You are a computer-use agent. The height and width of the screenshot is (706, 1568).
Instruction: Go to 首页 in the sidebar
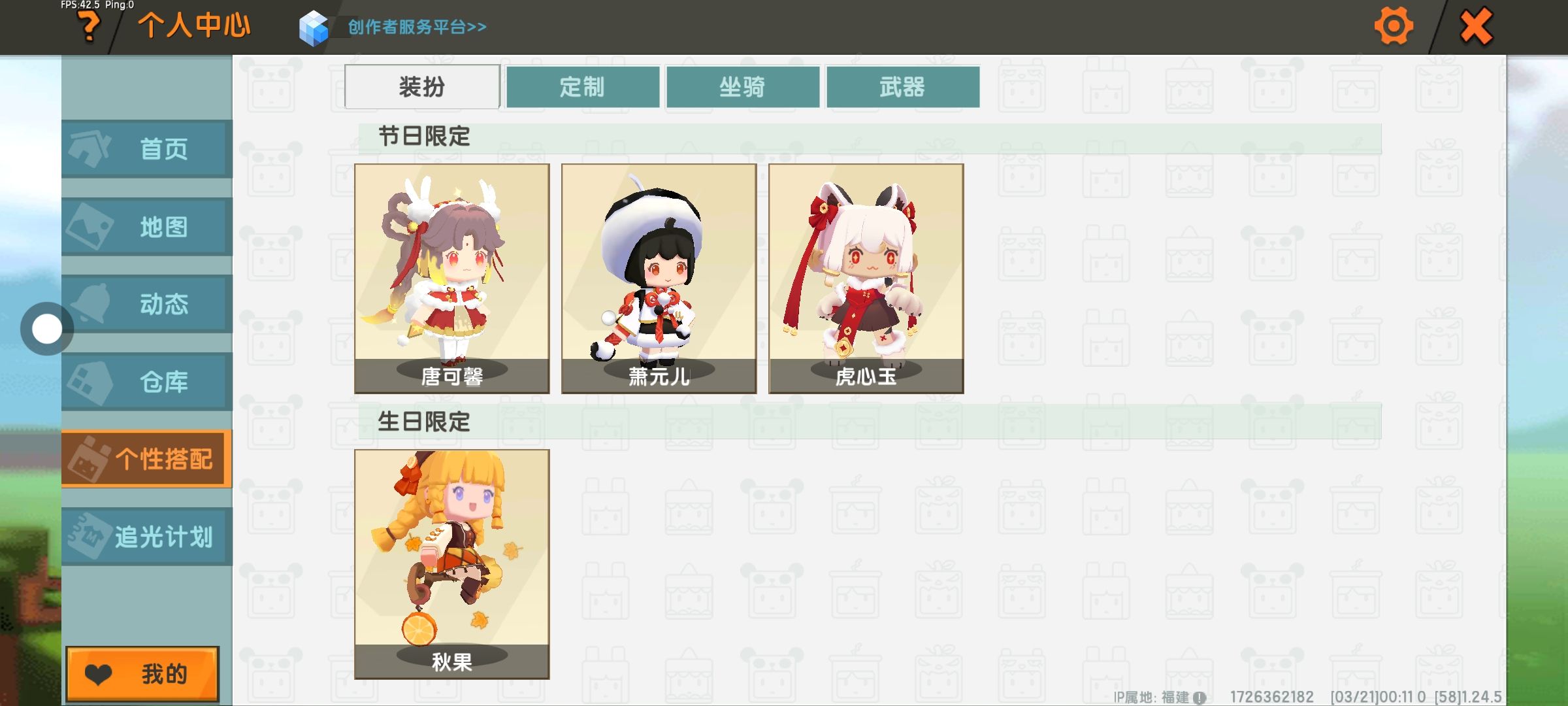tap(147, 149)
